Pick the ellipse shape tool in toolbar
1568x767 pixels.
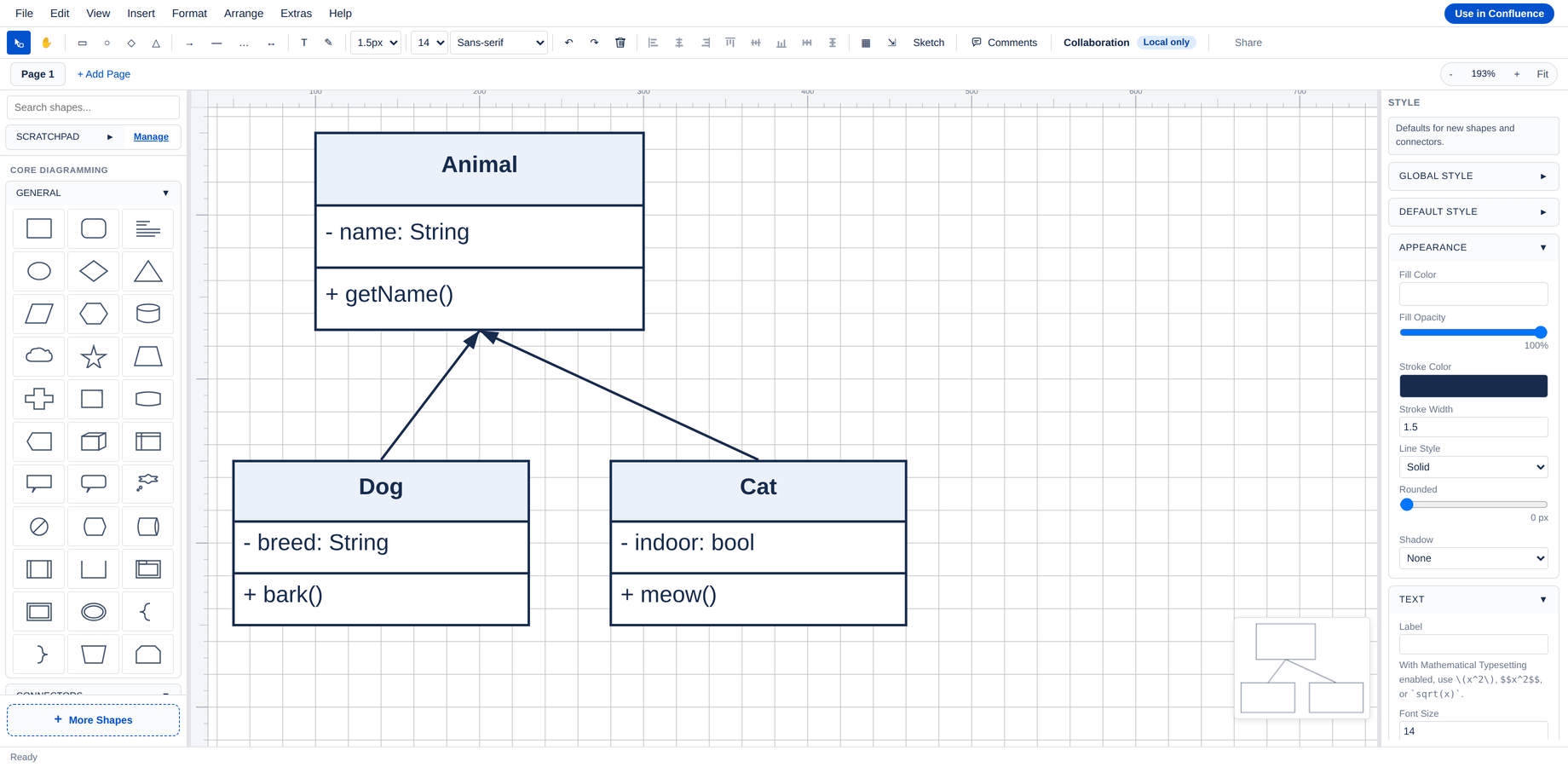107,43
